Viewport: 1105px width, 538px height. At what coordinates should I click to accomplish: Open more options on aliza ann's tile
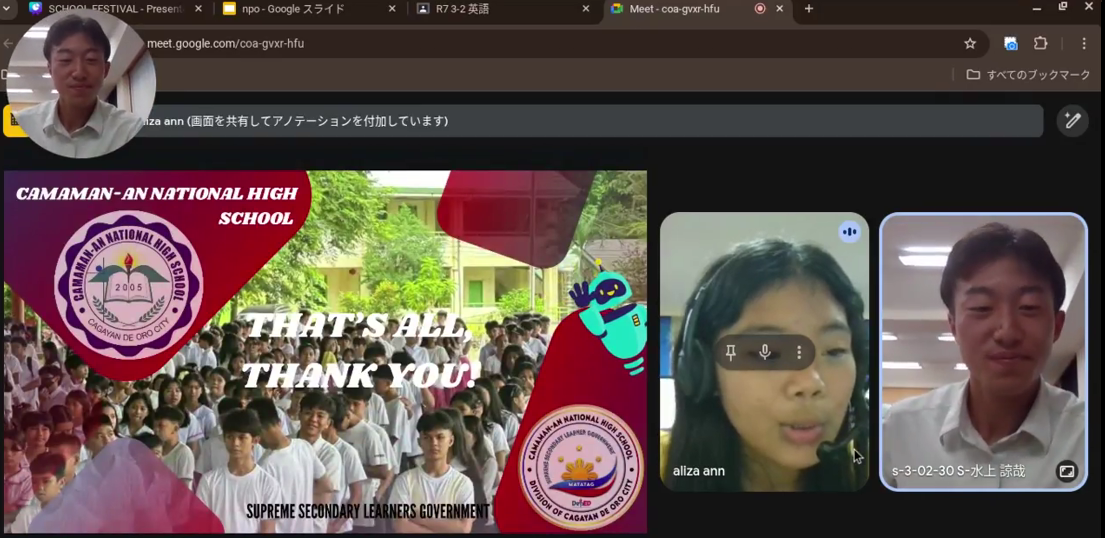799,353
